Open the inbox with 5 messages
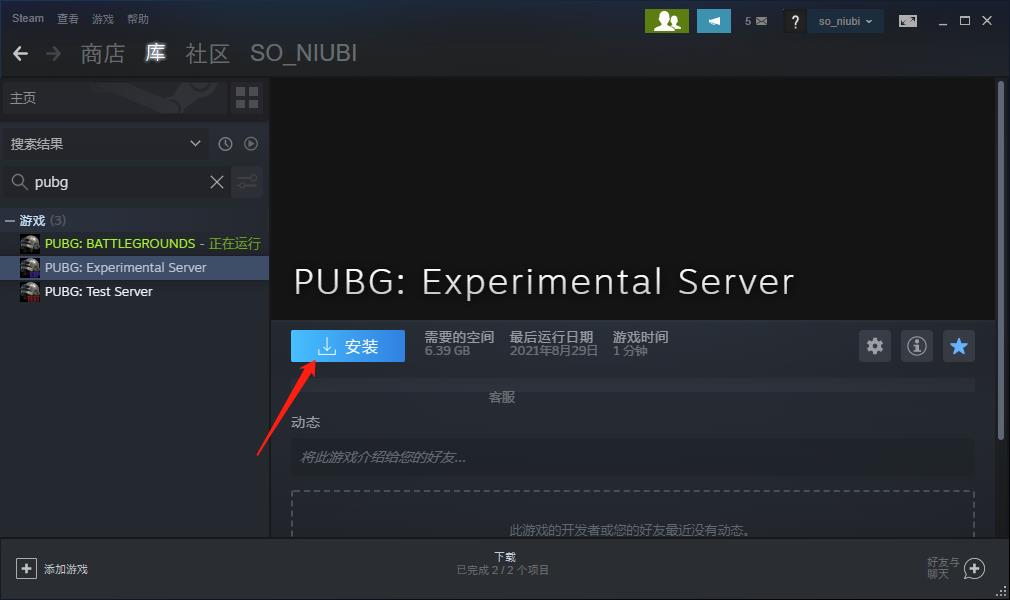This screenshot has width=1010, height=600. pos(756,21)
